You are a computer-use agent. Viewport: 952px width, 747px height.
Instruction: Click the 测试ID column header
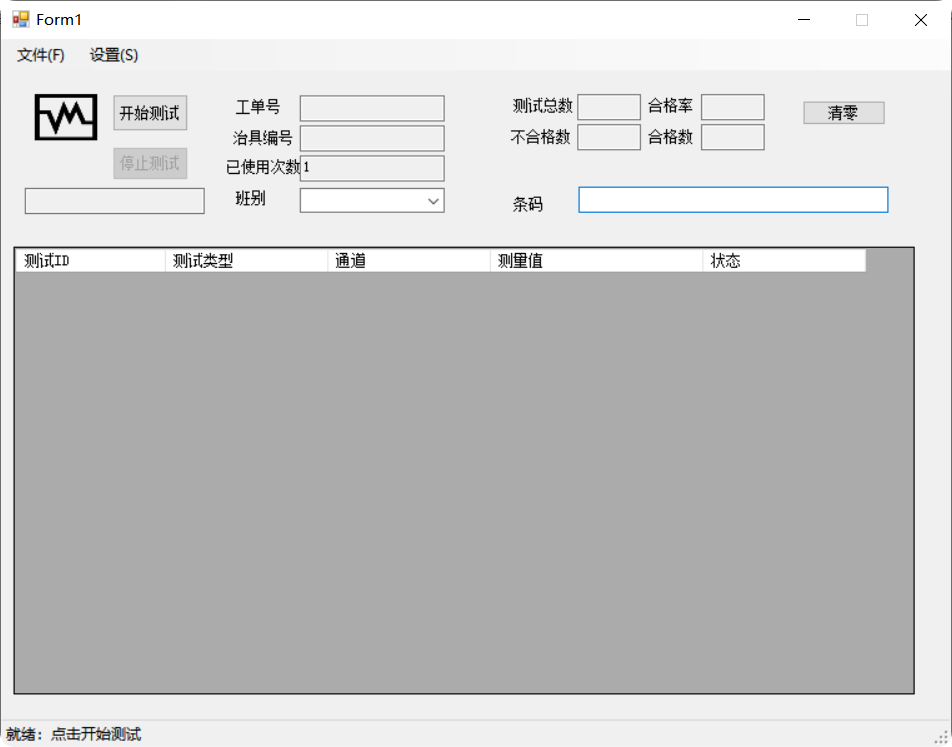point(88,260)
